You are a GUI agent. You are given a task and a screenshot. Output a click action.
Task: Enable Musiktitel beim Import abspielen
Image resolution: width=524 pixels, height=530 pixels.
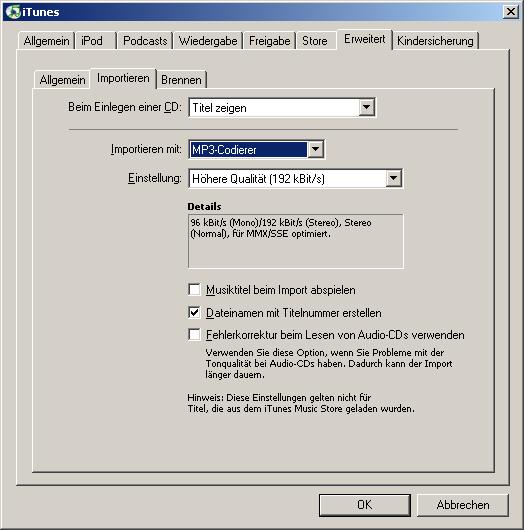click(194, 290)
